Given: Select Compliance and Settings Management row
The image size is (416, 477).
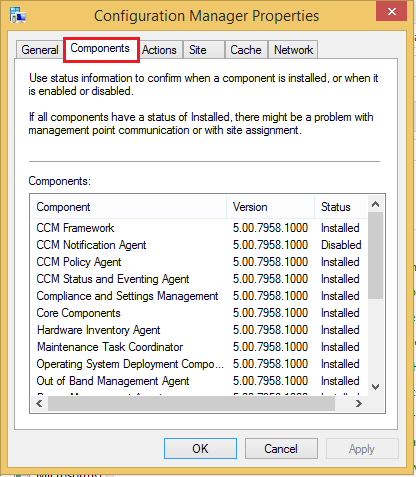Looking at the screenshot, I should [x=199, y=296].
